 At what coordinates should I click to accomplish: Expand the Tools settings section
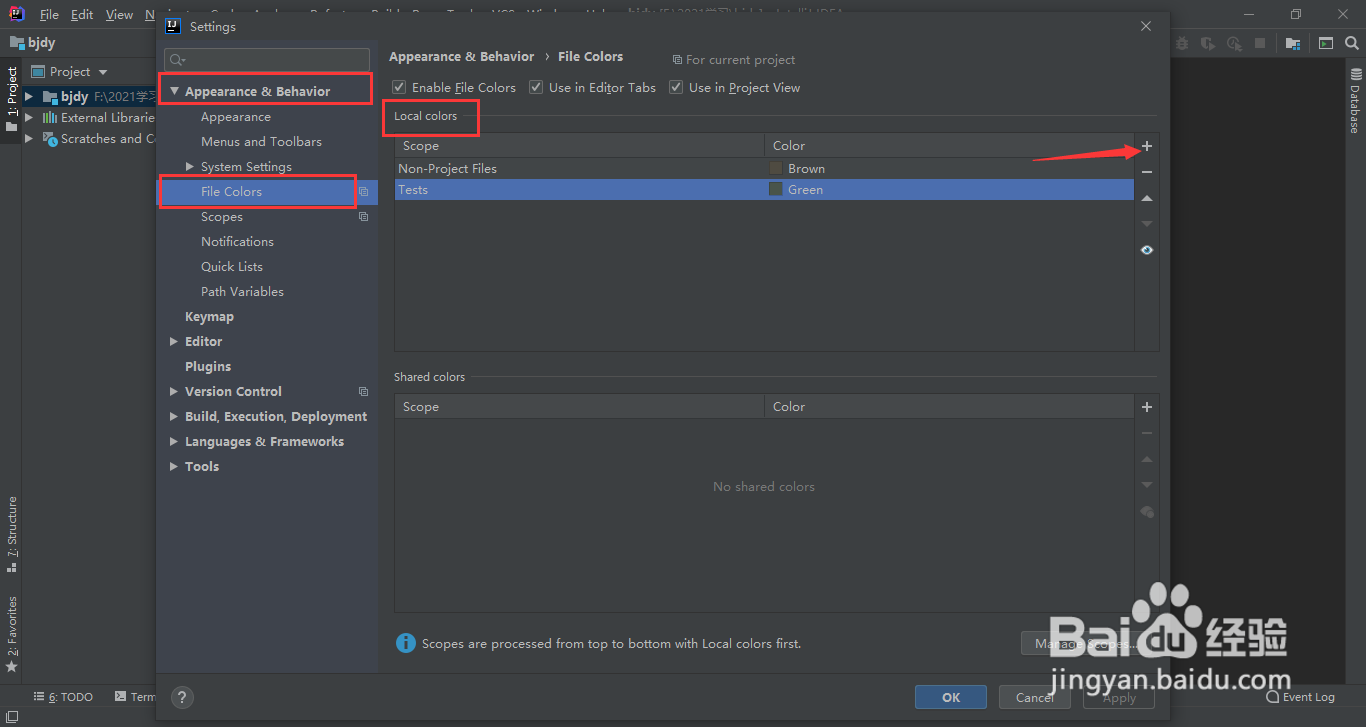(x=174, y=467)
